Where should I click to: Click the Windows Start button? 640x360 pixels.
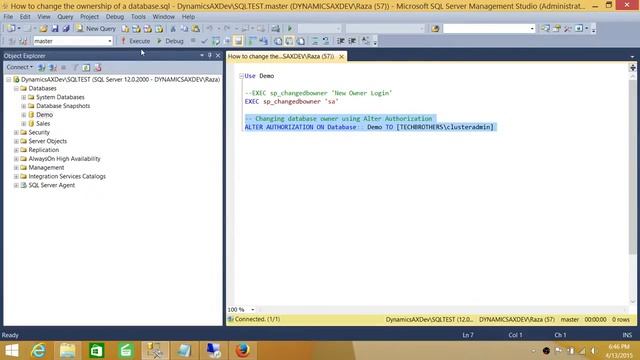click(x=12, y=351)
